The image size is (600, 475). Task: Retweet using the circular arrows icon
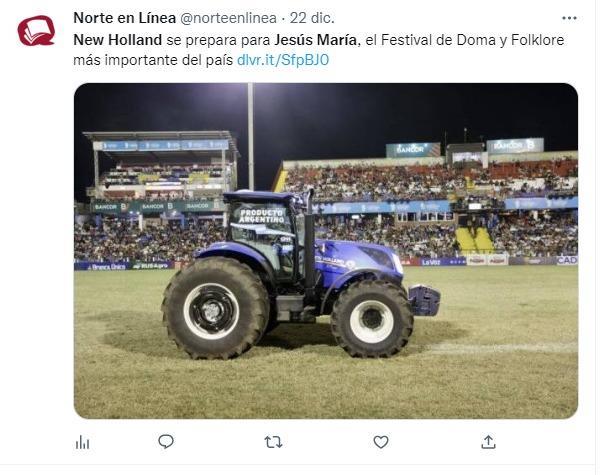[273, 442]
